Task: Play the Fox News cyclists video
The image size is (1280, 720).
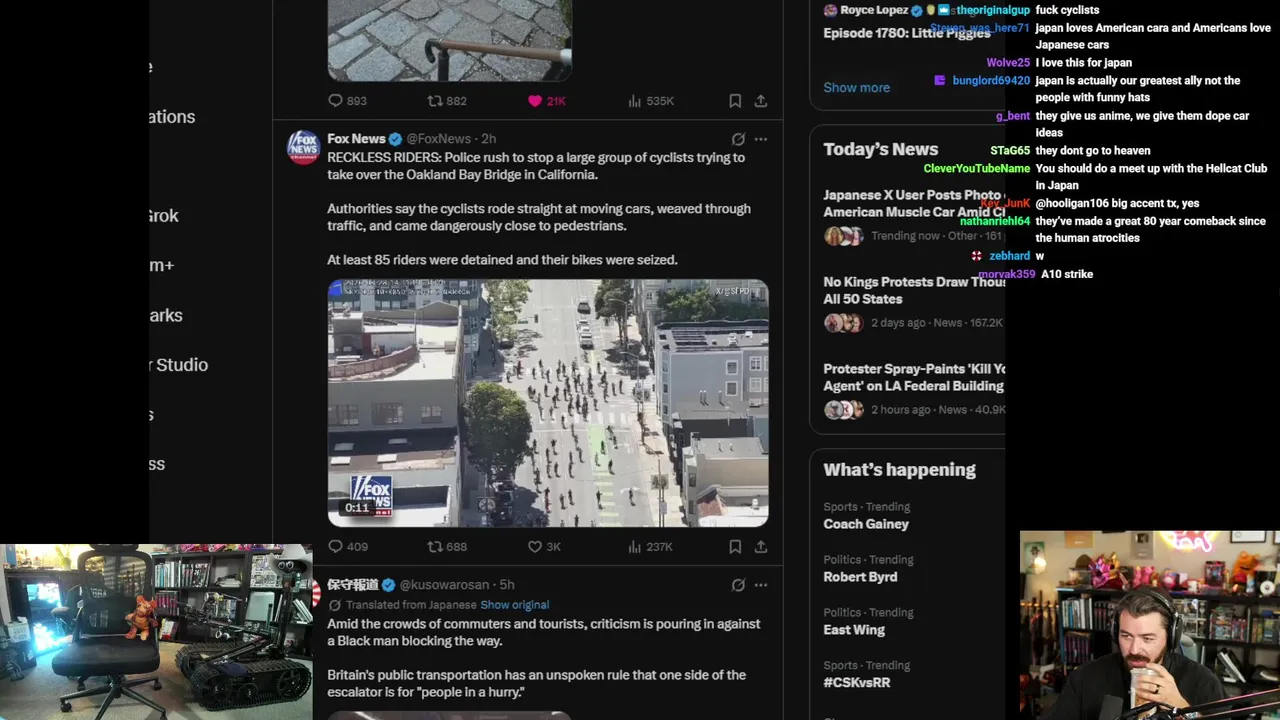Action: tap(548, 403)
